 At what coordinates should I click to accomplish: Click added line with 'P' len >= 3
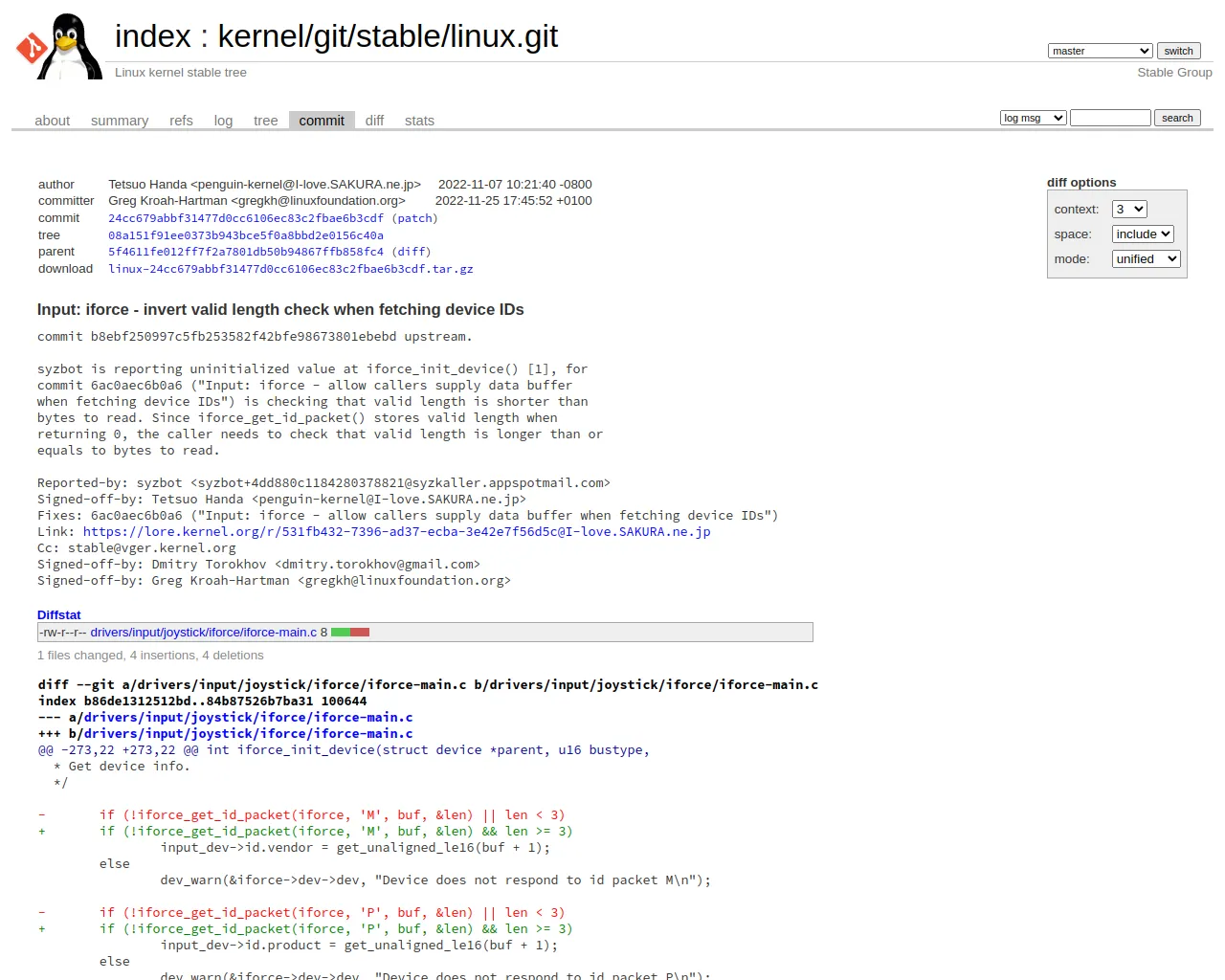[305, 929]
